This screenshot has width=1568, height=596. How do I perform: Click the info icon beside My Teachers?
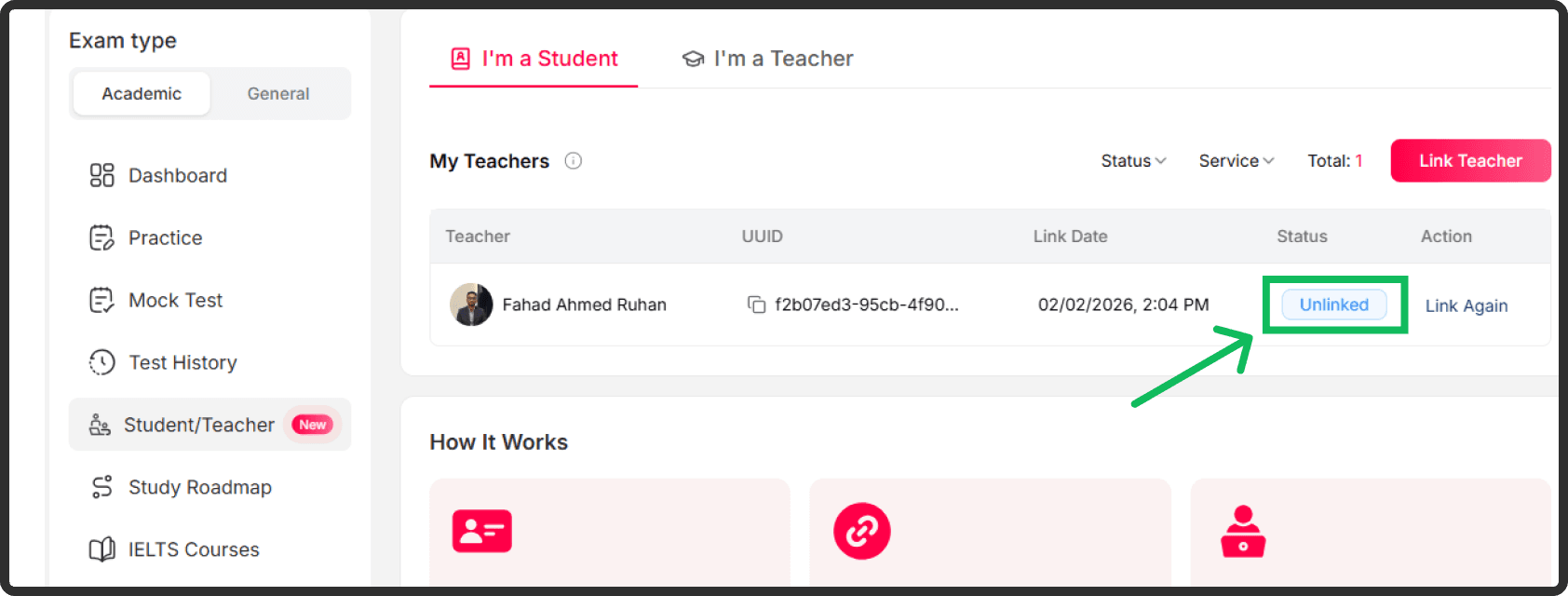coord(574,160)
